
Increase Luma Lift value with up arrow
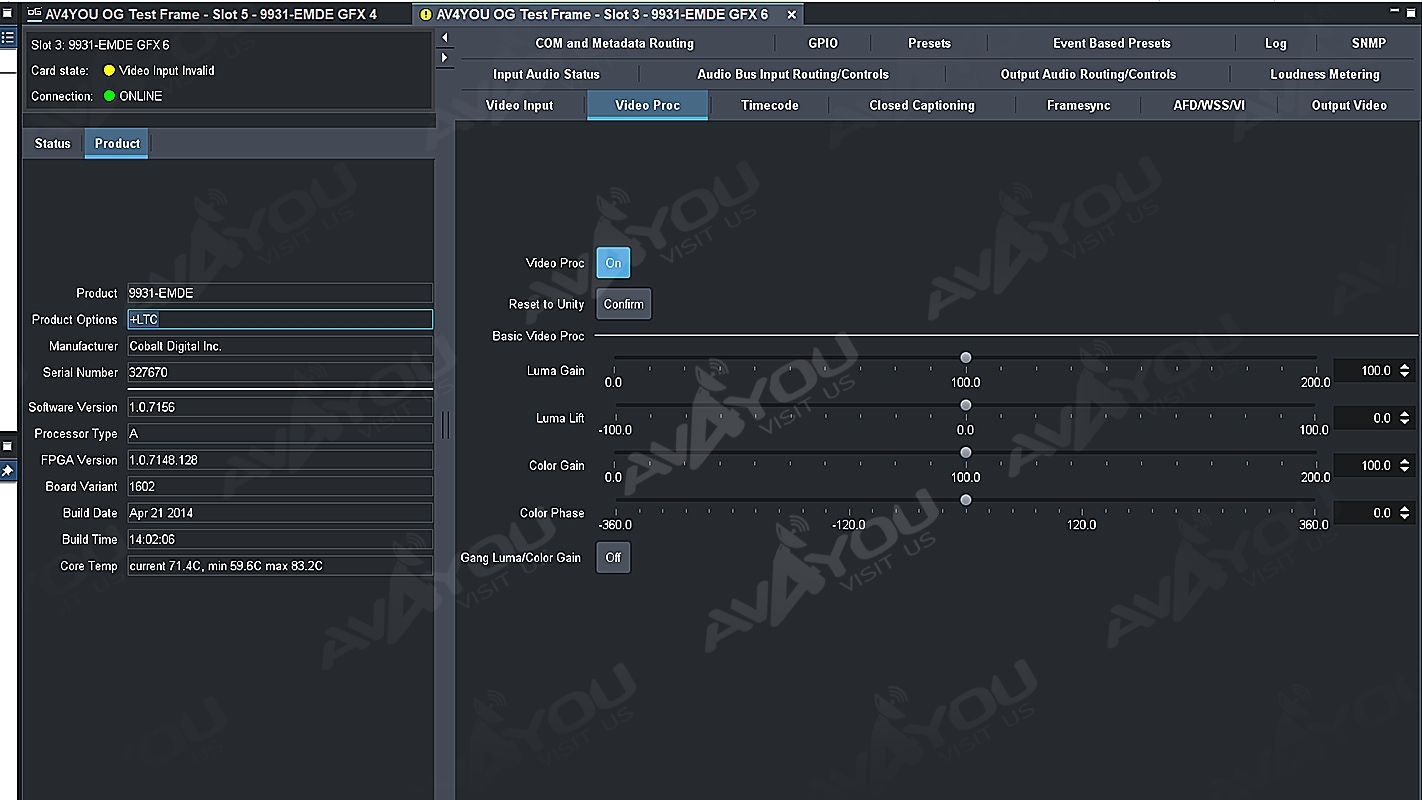tap(1405, 414)
